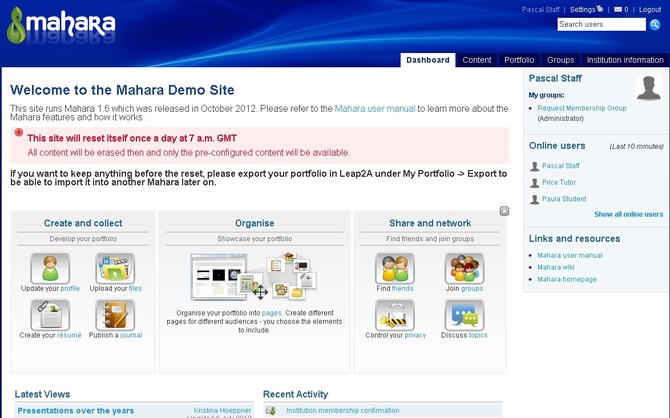This screenshot has width=670, height=418.
Task: Click the Mahara logo
Action: (x=61, y=26)
